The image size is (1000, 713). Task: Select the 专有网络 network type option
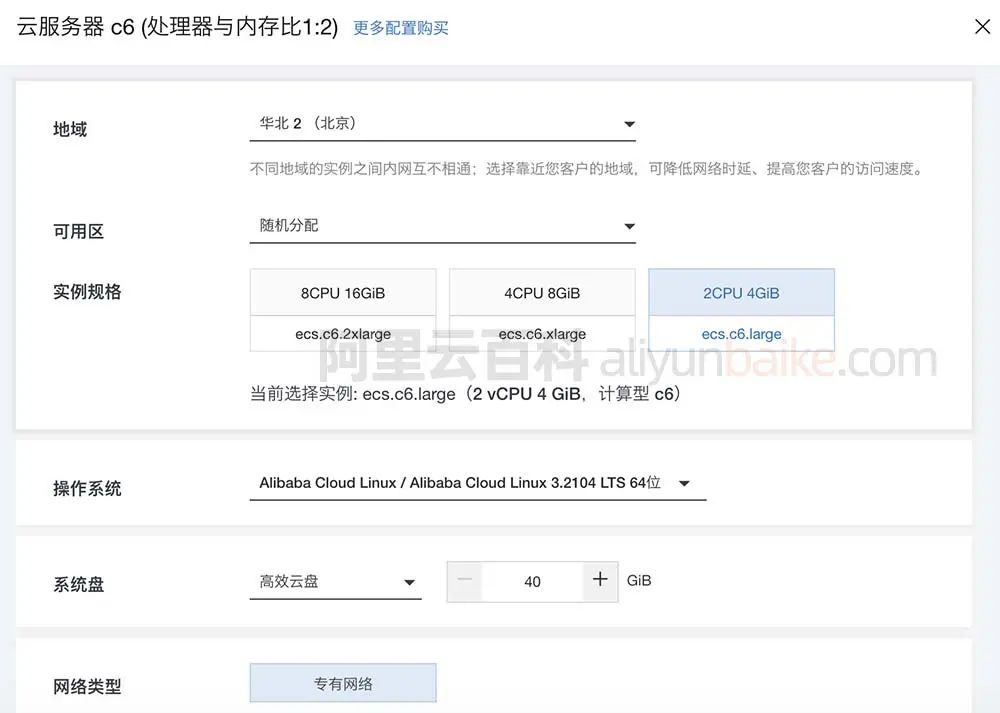tap(343, 682)
